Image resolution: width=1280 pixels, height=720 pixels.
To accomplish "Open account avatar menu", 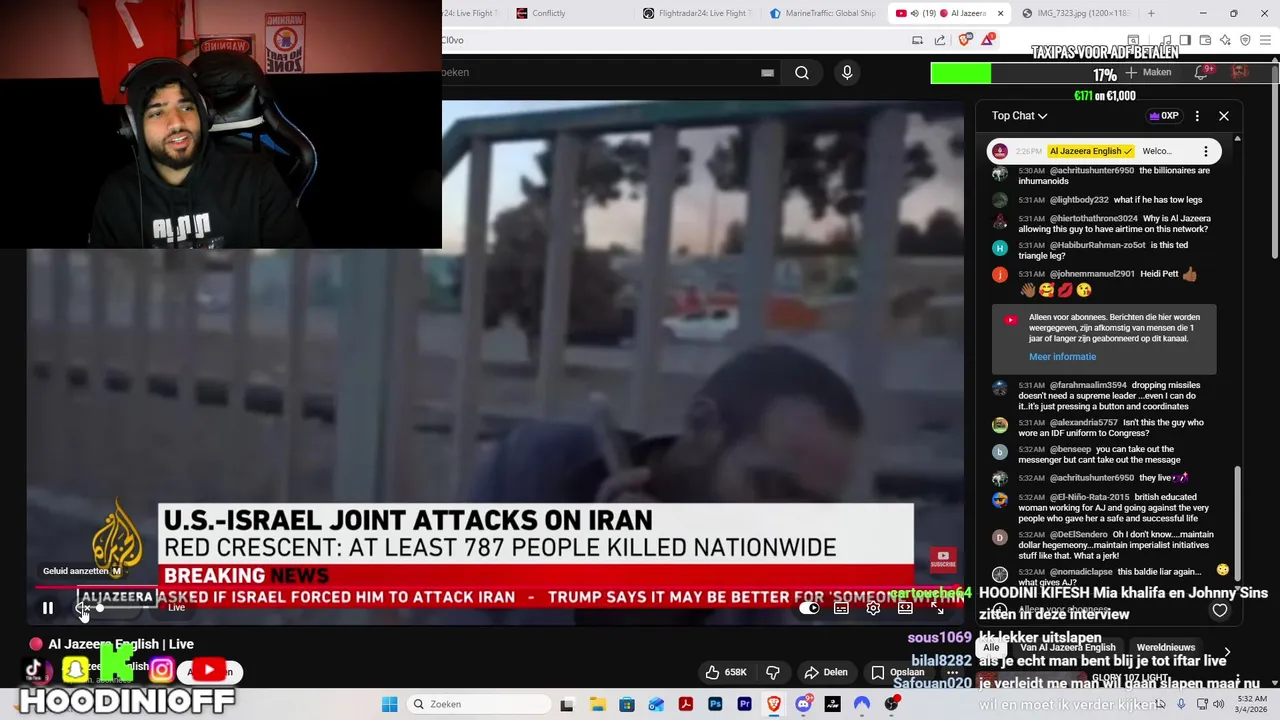I will coord(1240,73).
